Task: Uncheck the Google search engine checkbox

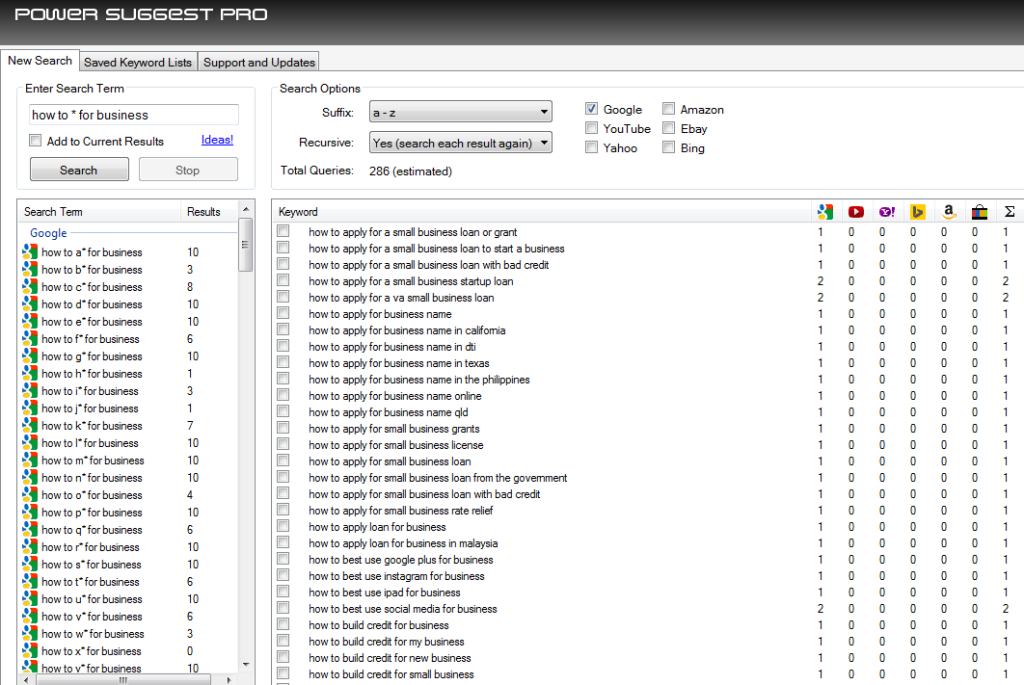Action: tap(592, 109)
